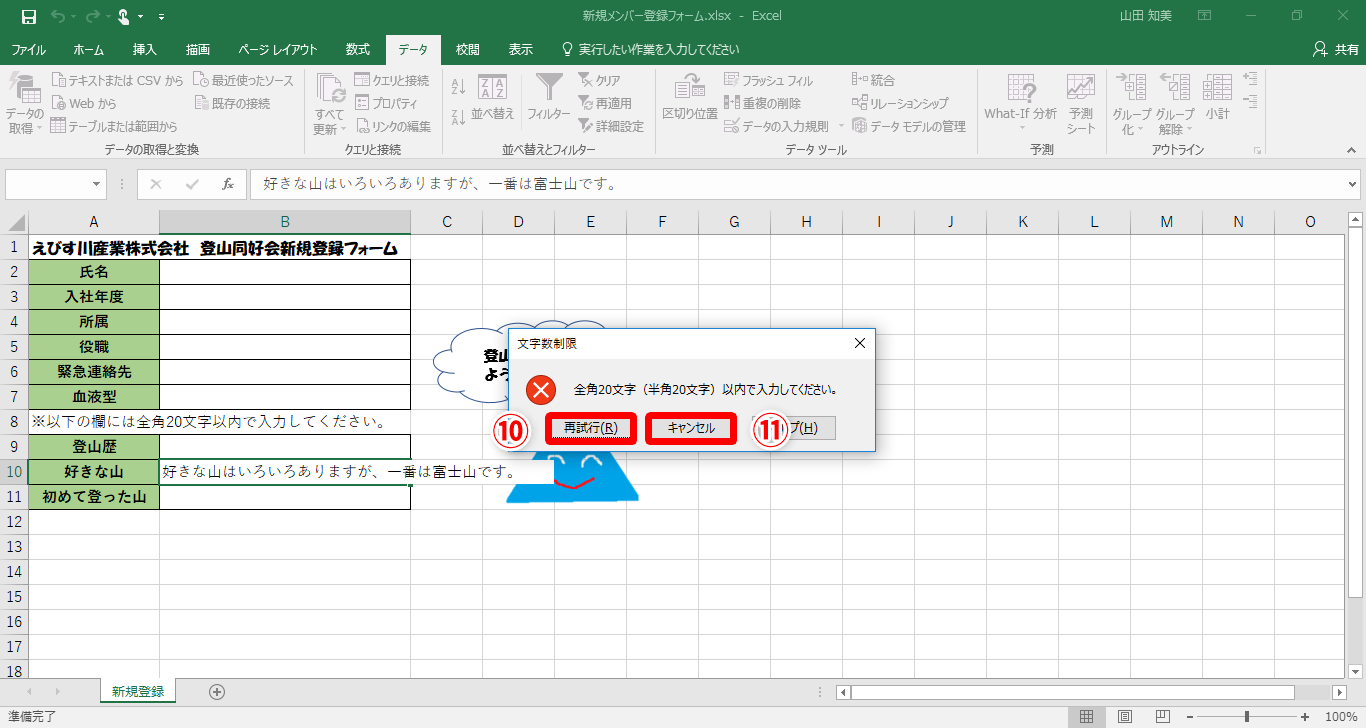Open the プロパティ command in クエリと接続 group

click(x=385, y=103)
